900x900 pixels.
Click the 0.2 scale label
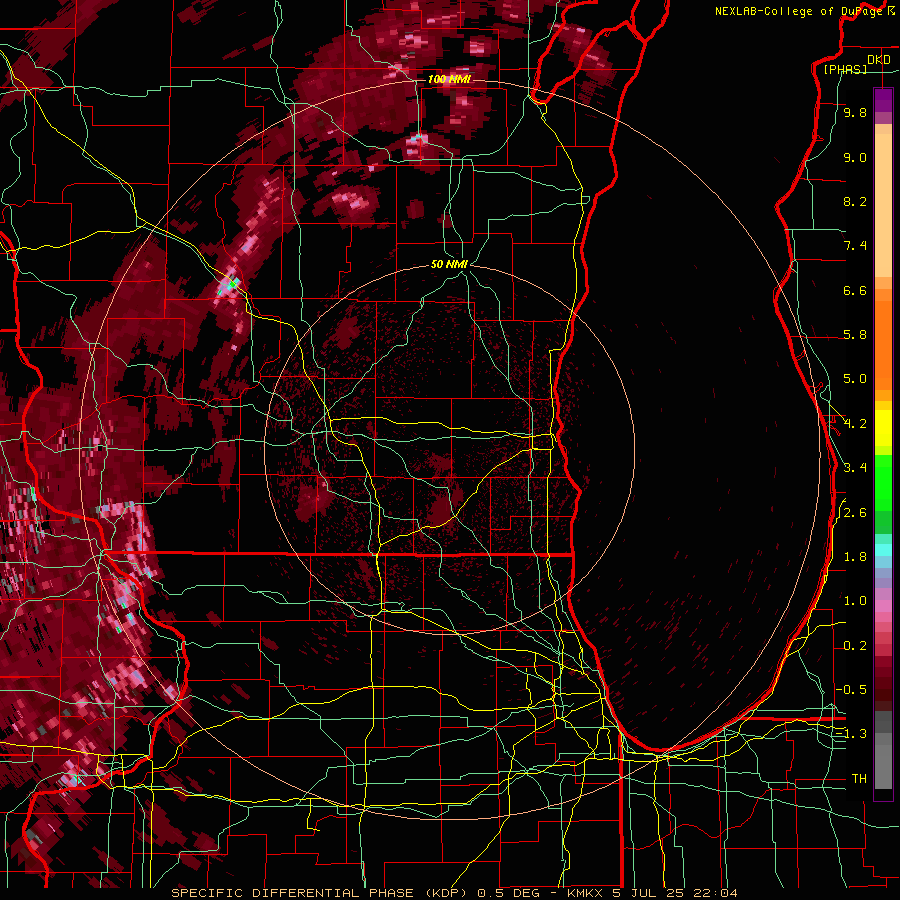[855, 646]
